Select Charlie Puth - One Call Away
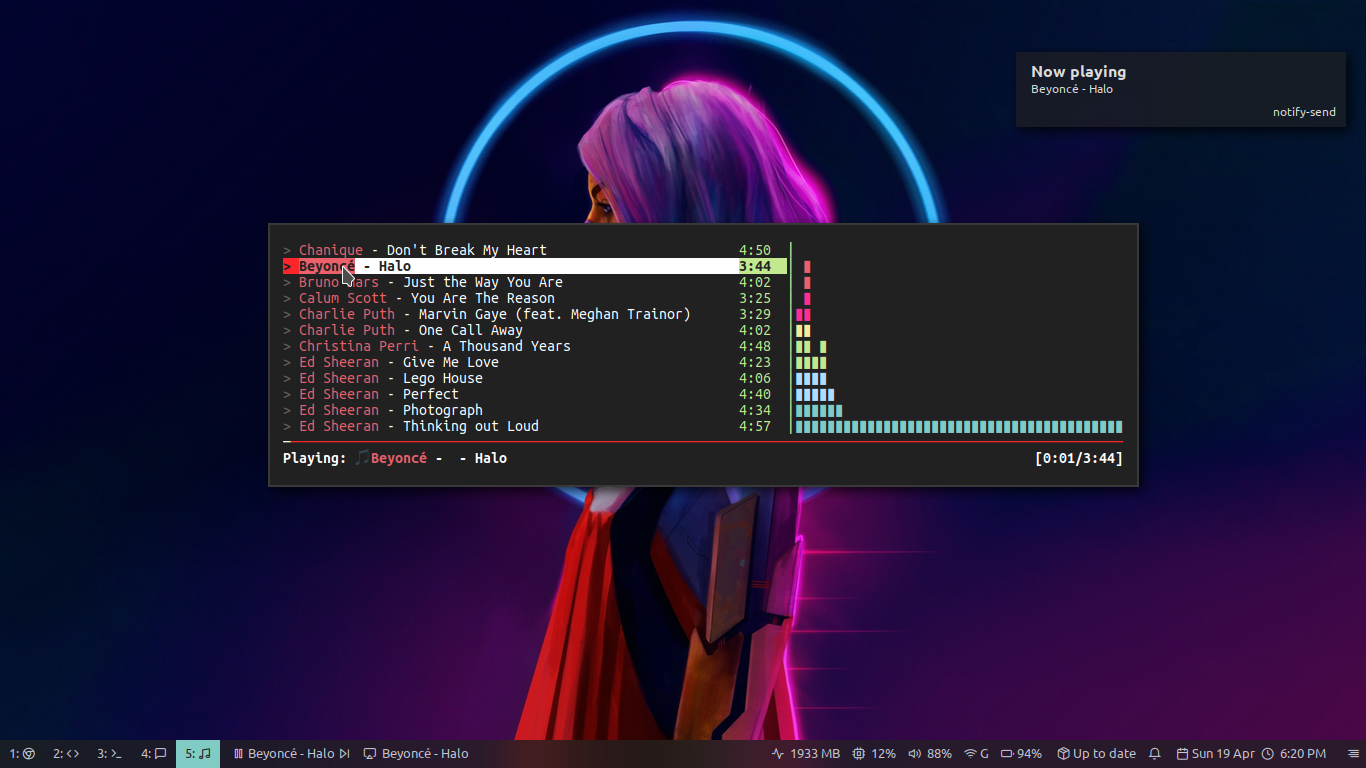The height and width of the screenshot is (768, 1366). 535,330
